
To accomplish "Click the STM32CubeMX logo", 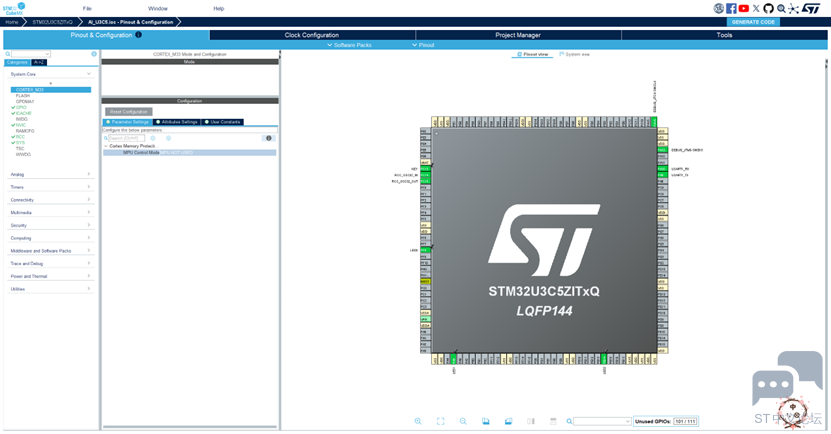I will click(14, 8).
